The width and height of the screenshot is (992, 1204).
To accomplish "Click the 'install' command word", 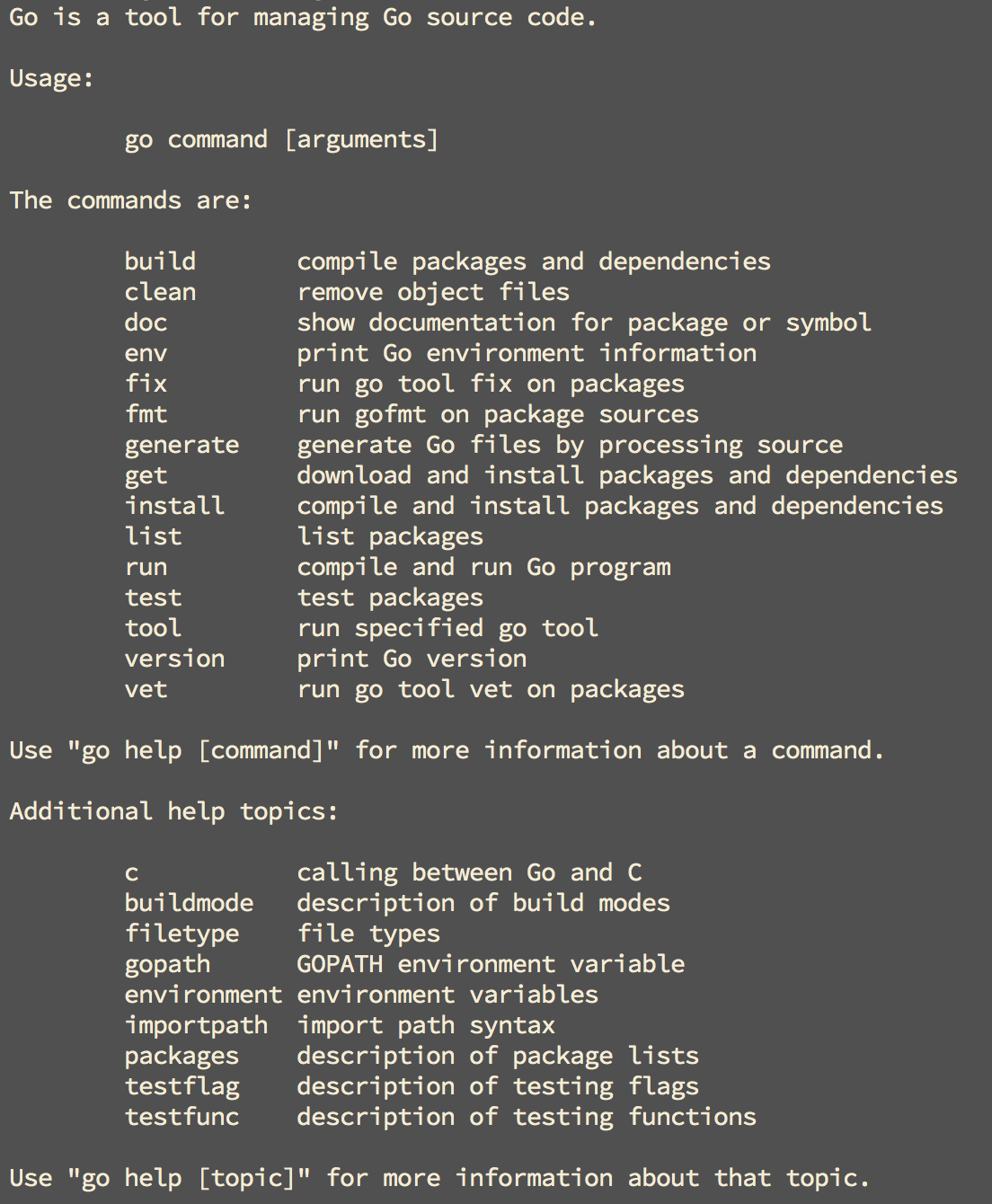I will pyautogui.click(x=174, y=506).
